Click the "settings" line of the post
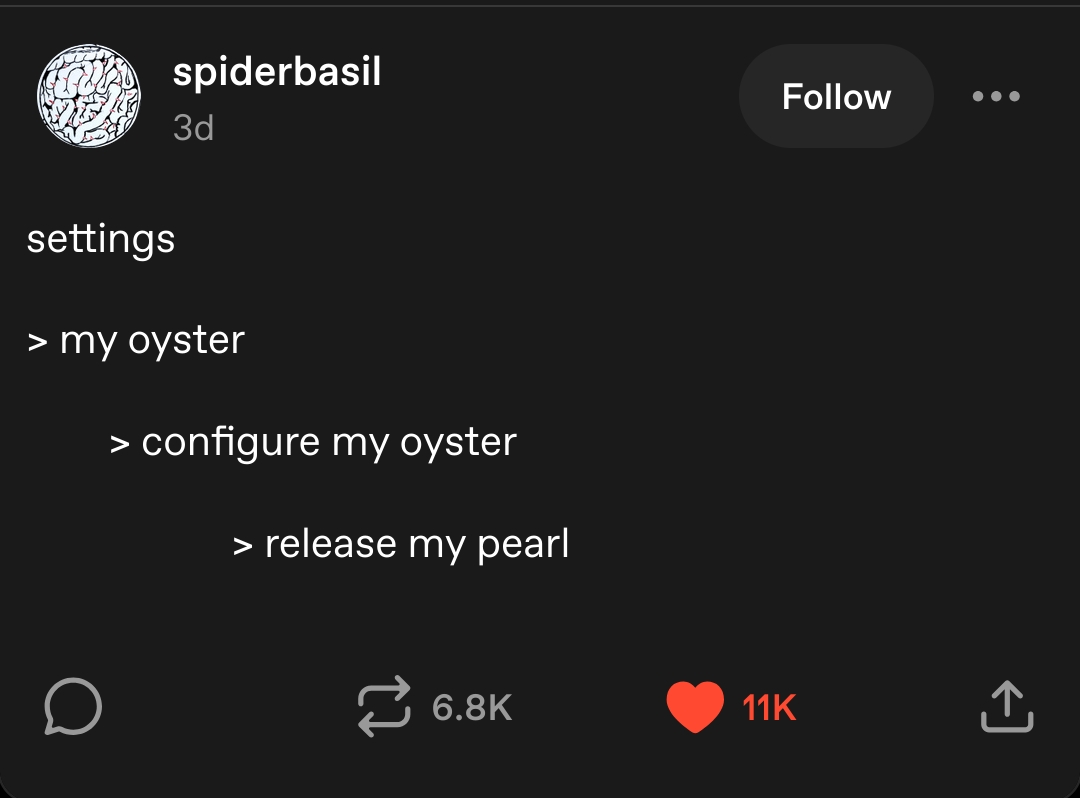 (x=101, y=239)
